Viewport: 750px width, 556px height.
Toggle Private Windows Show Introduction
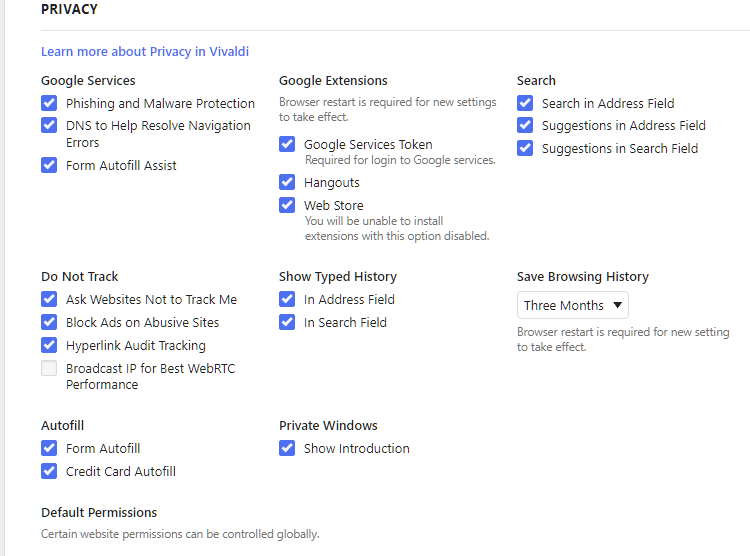point(287,448)
